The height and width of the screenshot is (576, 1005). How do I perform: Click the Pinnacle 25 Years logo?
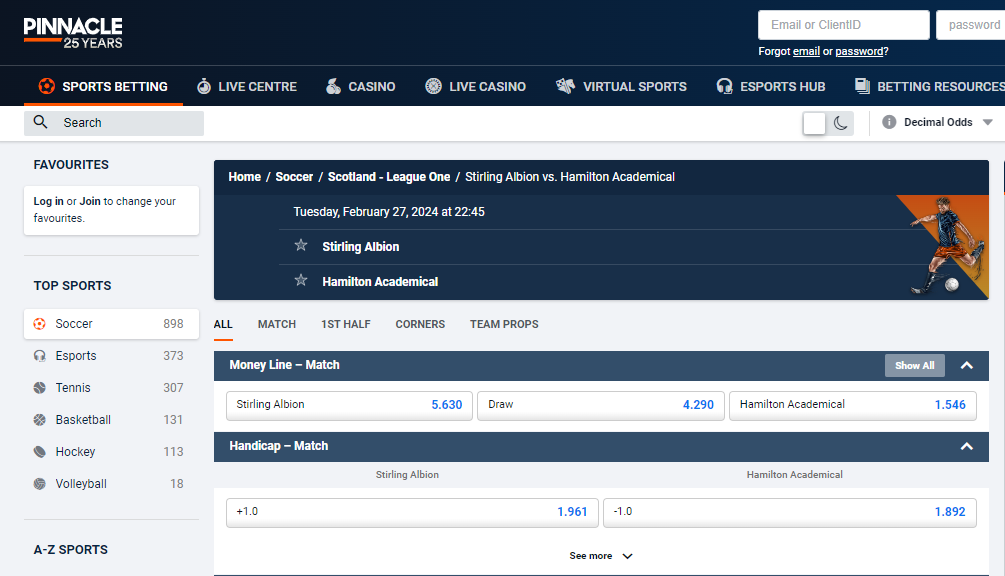73,33
